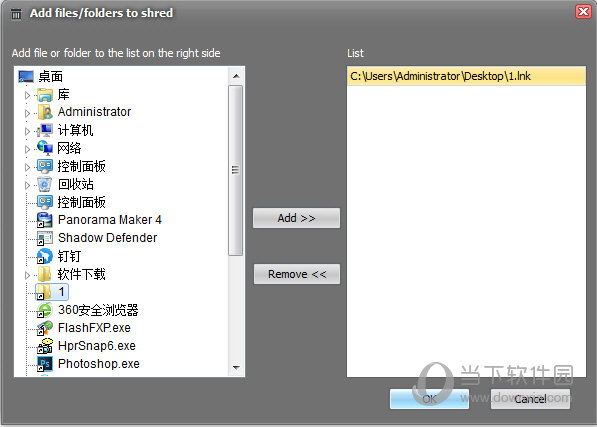Click the Panorama Maker 4 shortcut icon

click(x=45, y=220)
